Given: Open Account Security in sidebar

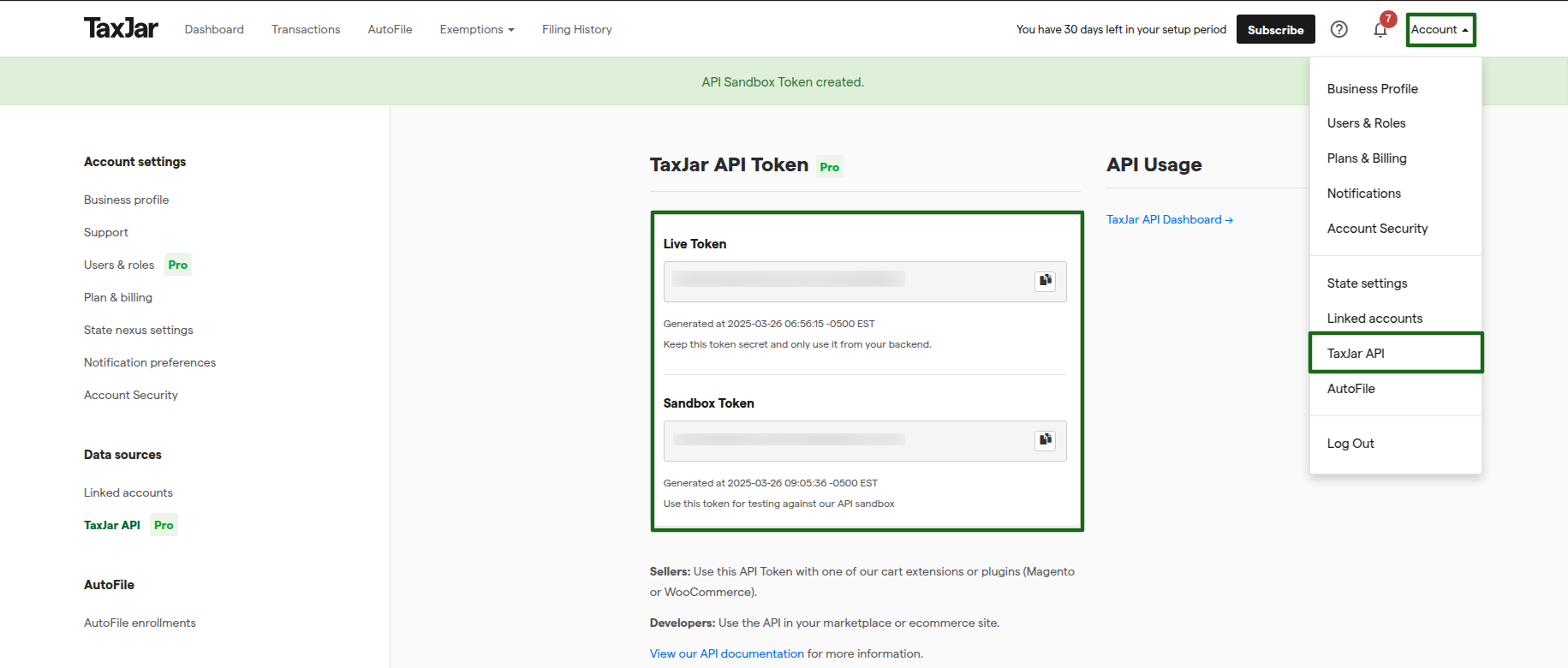Looking at the screenshot, I should click(131, 395).
